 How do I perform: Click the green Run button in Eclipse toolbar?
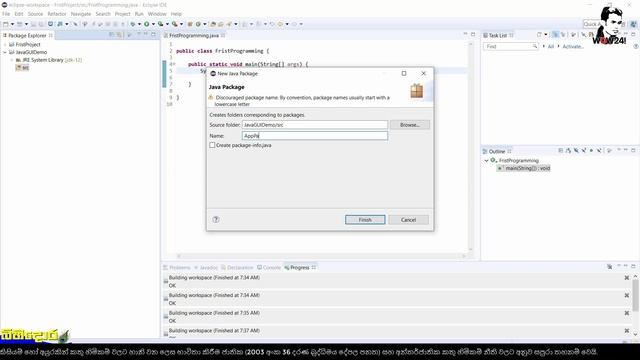point(146,24)
